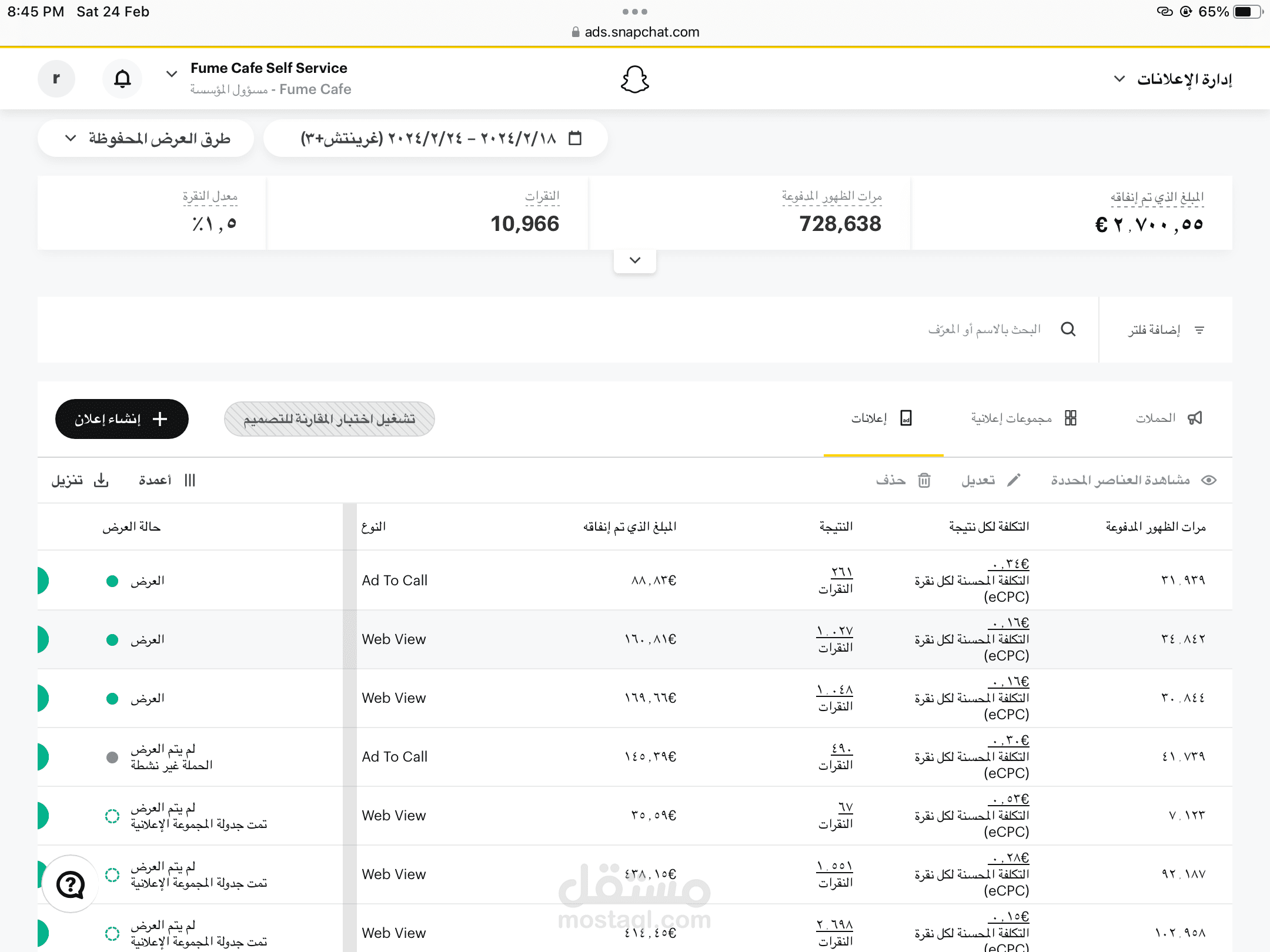Click the 0,53€ eCPC value

point(1010,799)
